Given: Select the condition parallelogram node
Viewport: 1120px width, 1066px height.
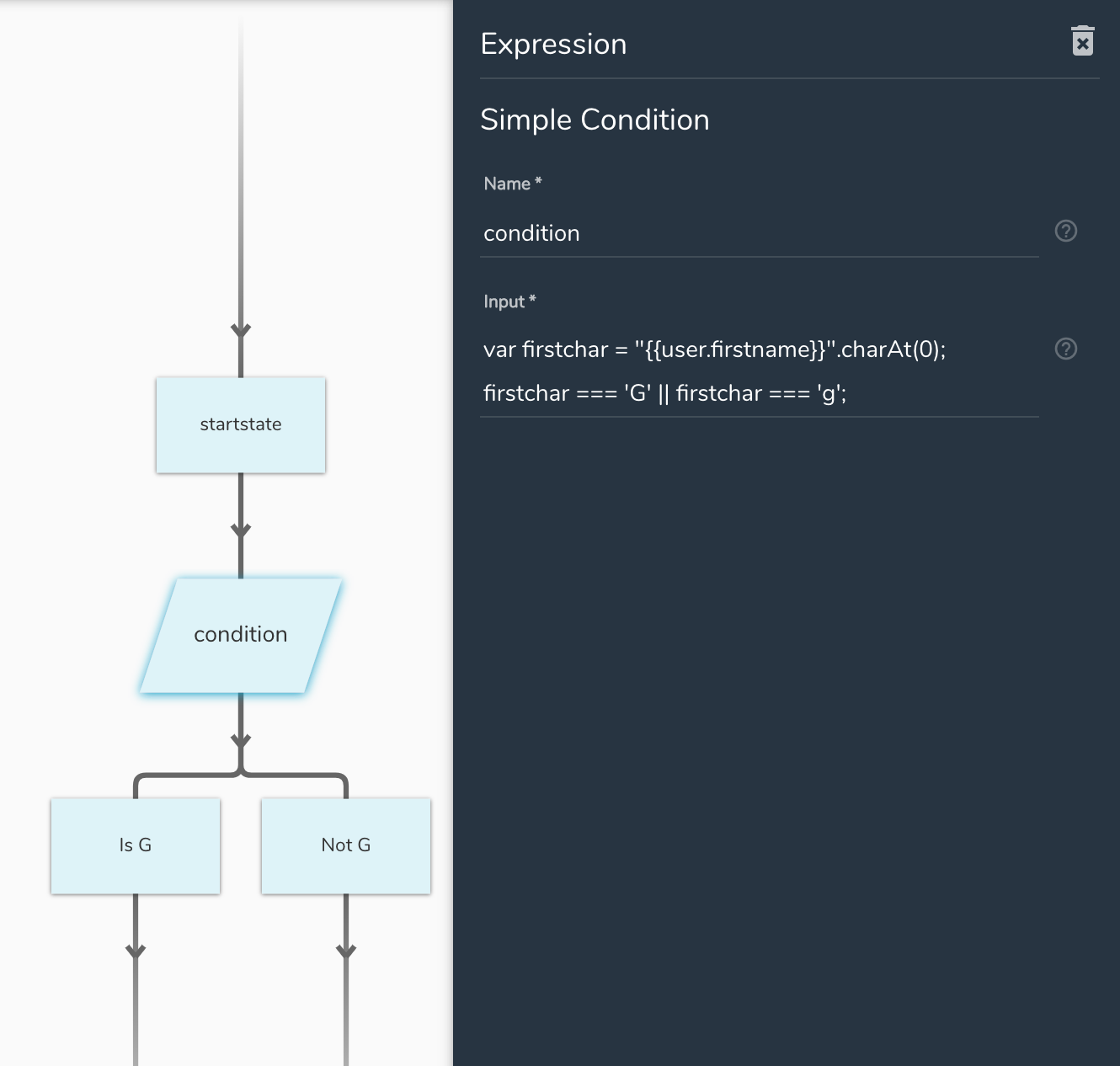Looking at the screenshot, I should [x=241, y=635].
